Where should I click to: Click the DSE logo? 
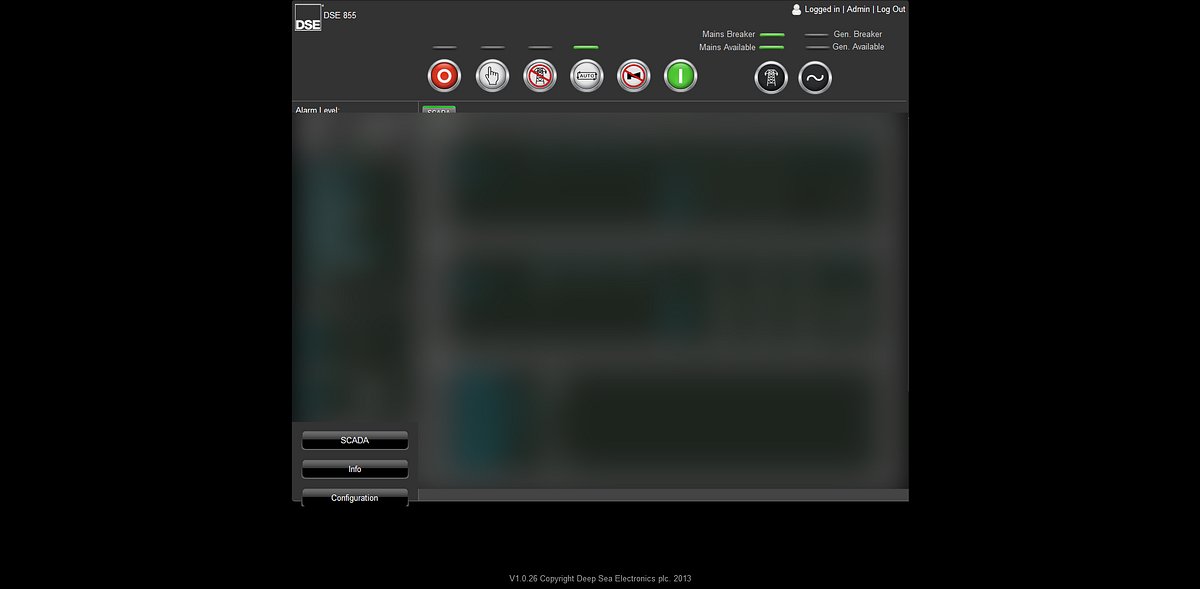pos(308,18)
